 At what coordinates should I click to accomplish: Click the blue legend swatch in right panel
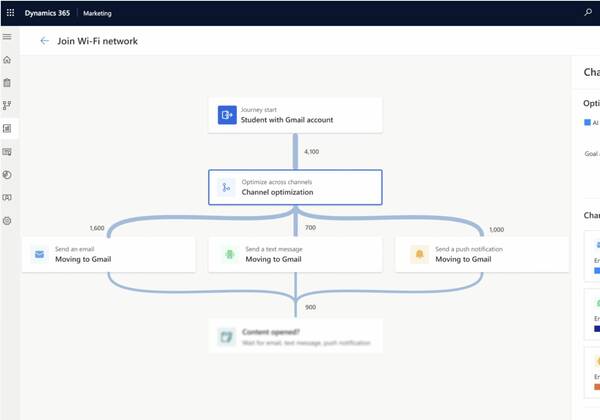coord(588,123)
